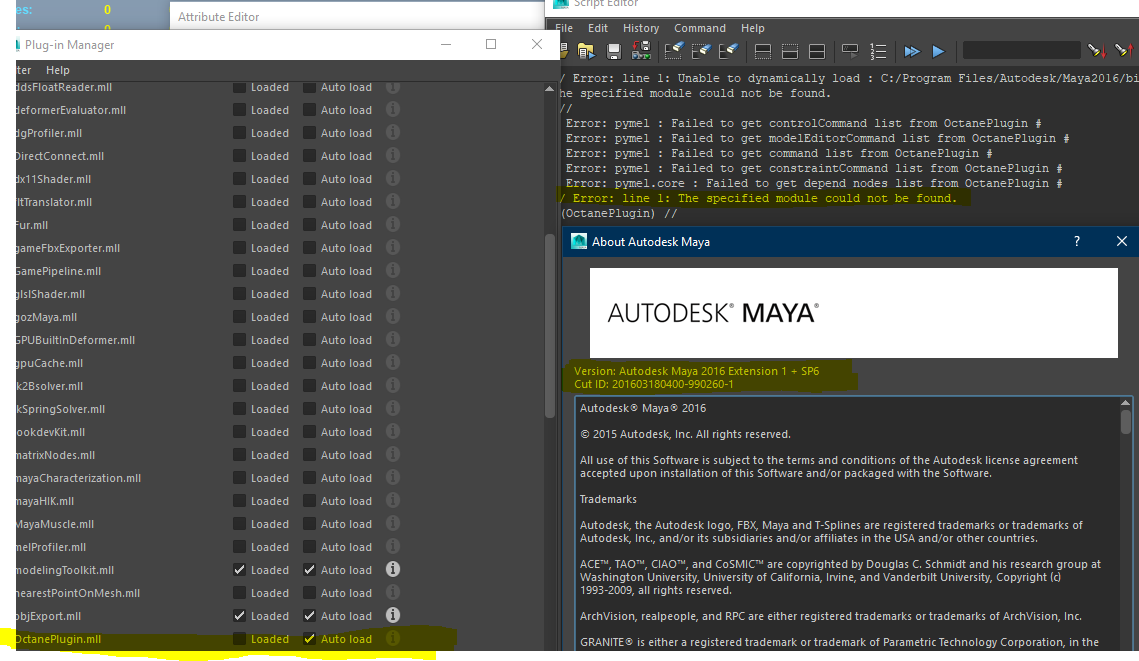Click About dialog text scroll-up arrow

1125,402
